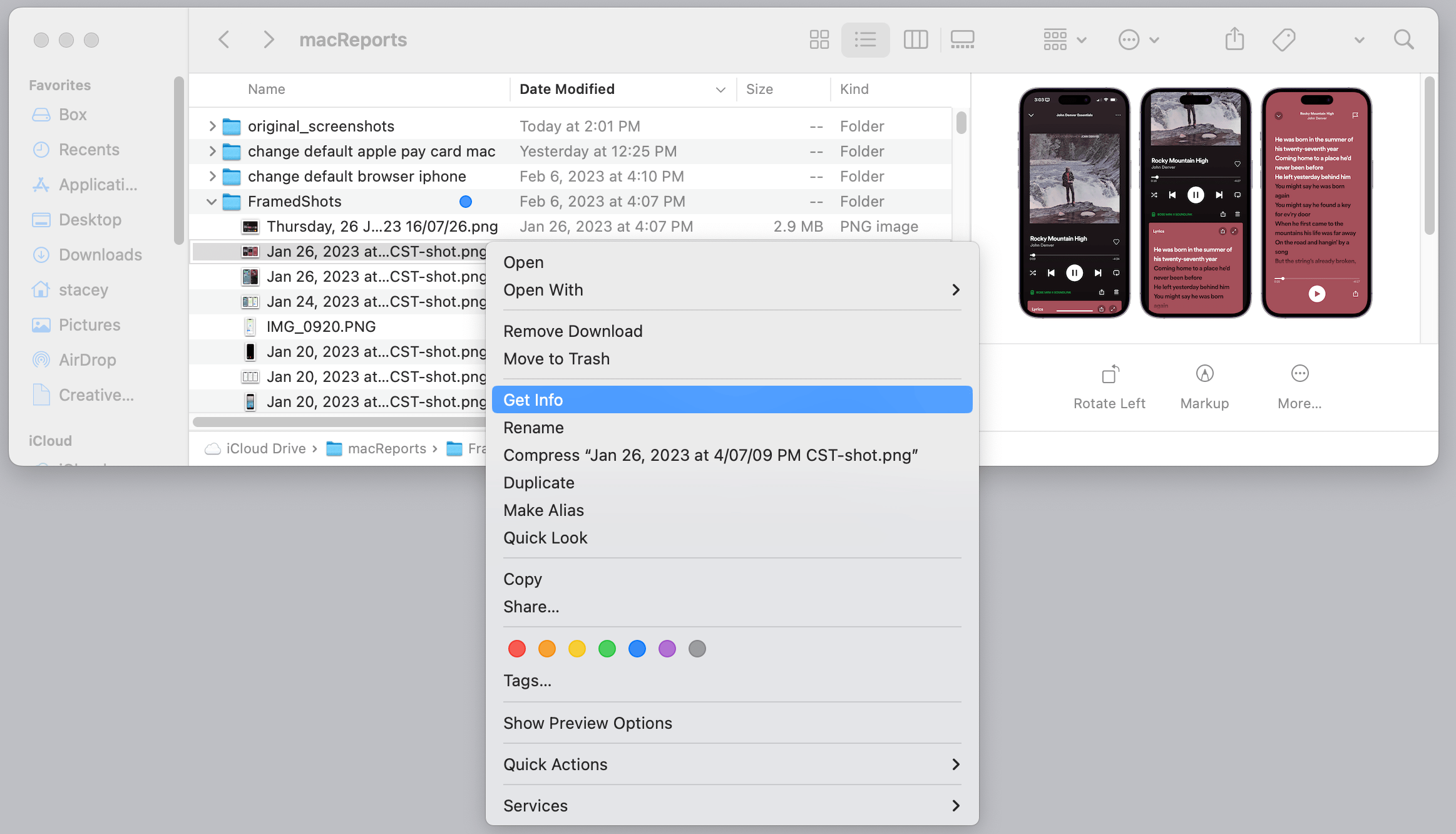1456x834 pixels.
Task: Choose Rename in the context menu
Action: click(x=732, y=428)
